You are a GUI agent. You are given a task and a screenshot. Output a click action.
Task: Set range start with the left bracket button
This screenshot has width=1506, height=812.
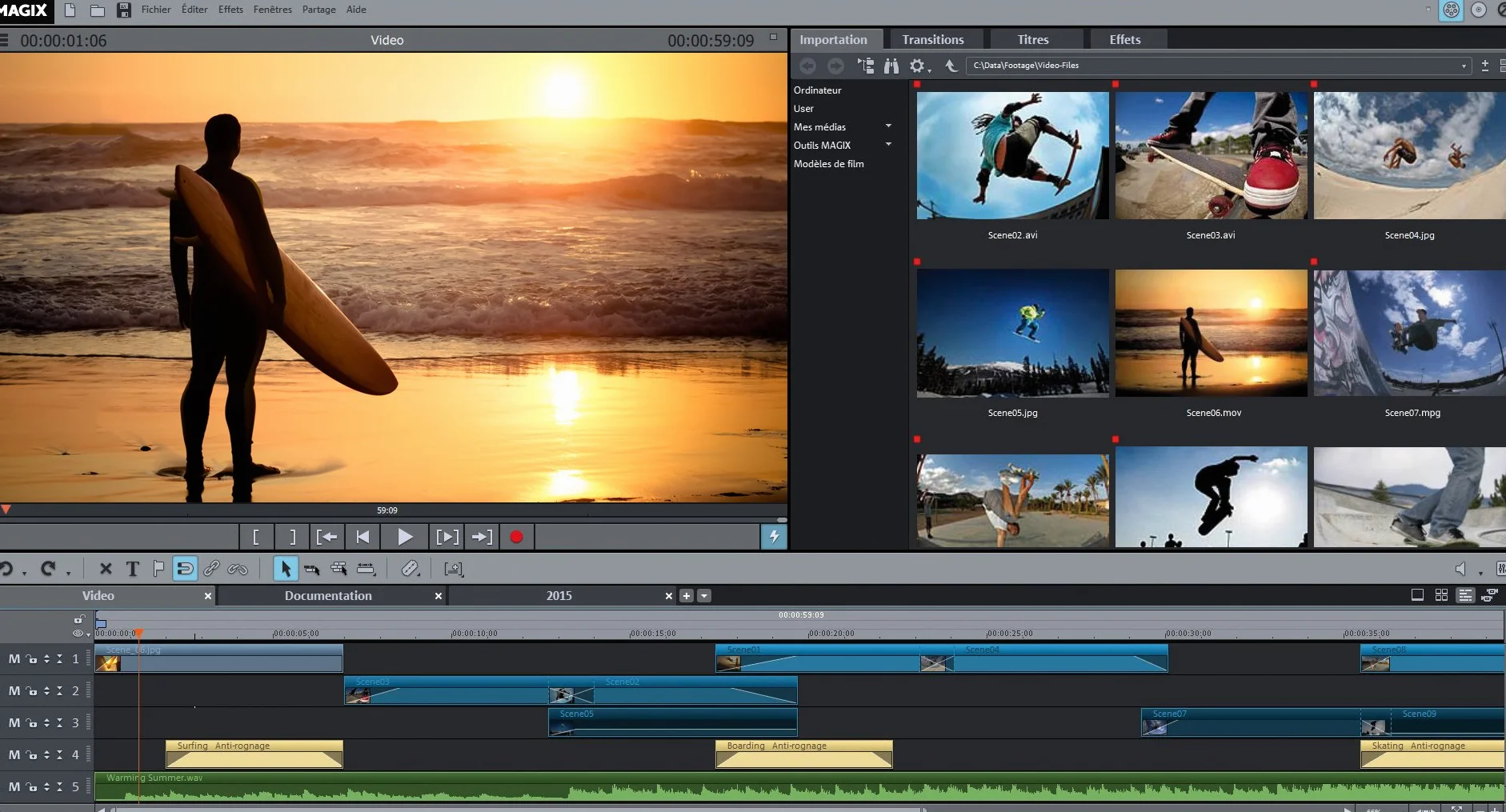(x=255, y=537)
